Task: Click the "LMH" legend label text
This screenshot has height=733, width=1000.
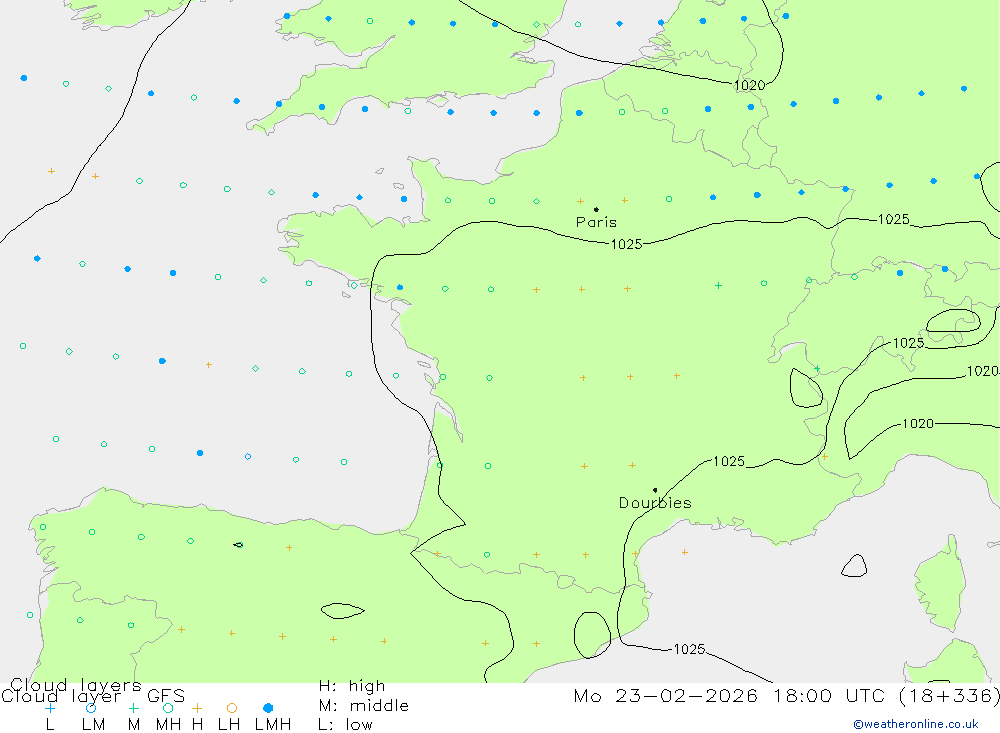Action: coord(273,725)
